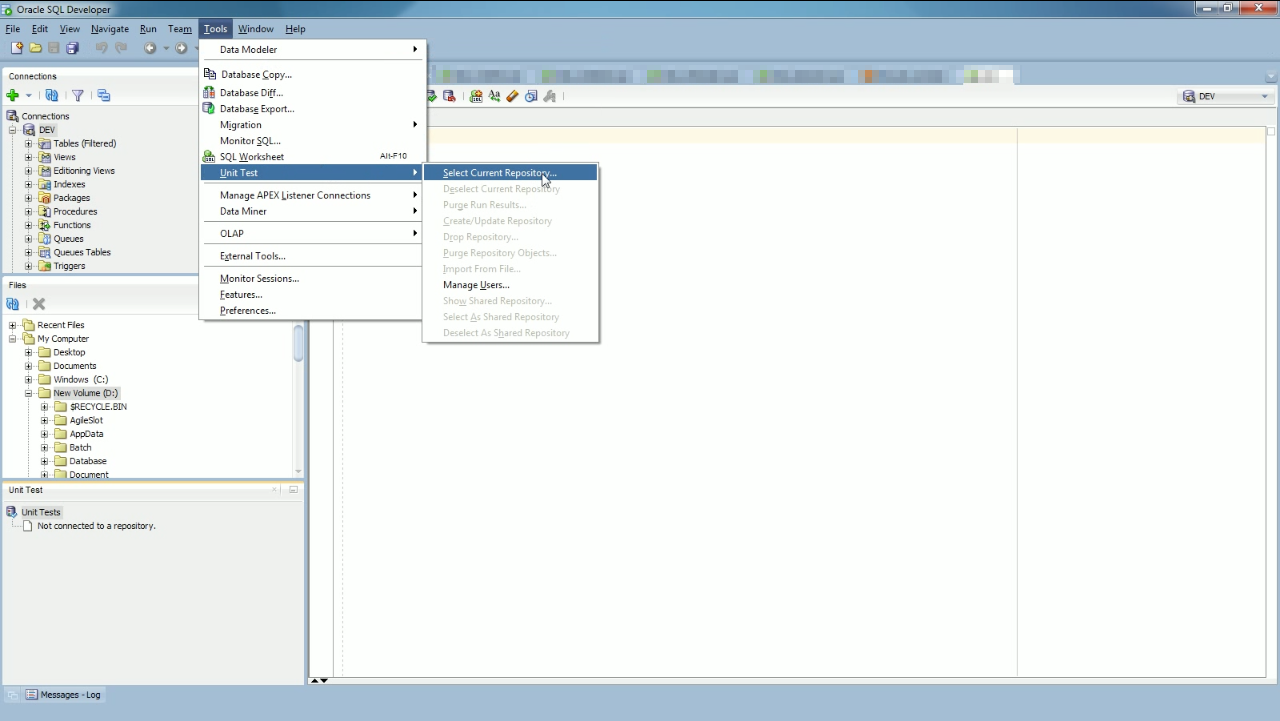Click the New document icon in the main toolbar

17,48
